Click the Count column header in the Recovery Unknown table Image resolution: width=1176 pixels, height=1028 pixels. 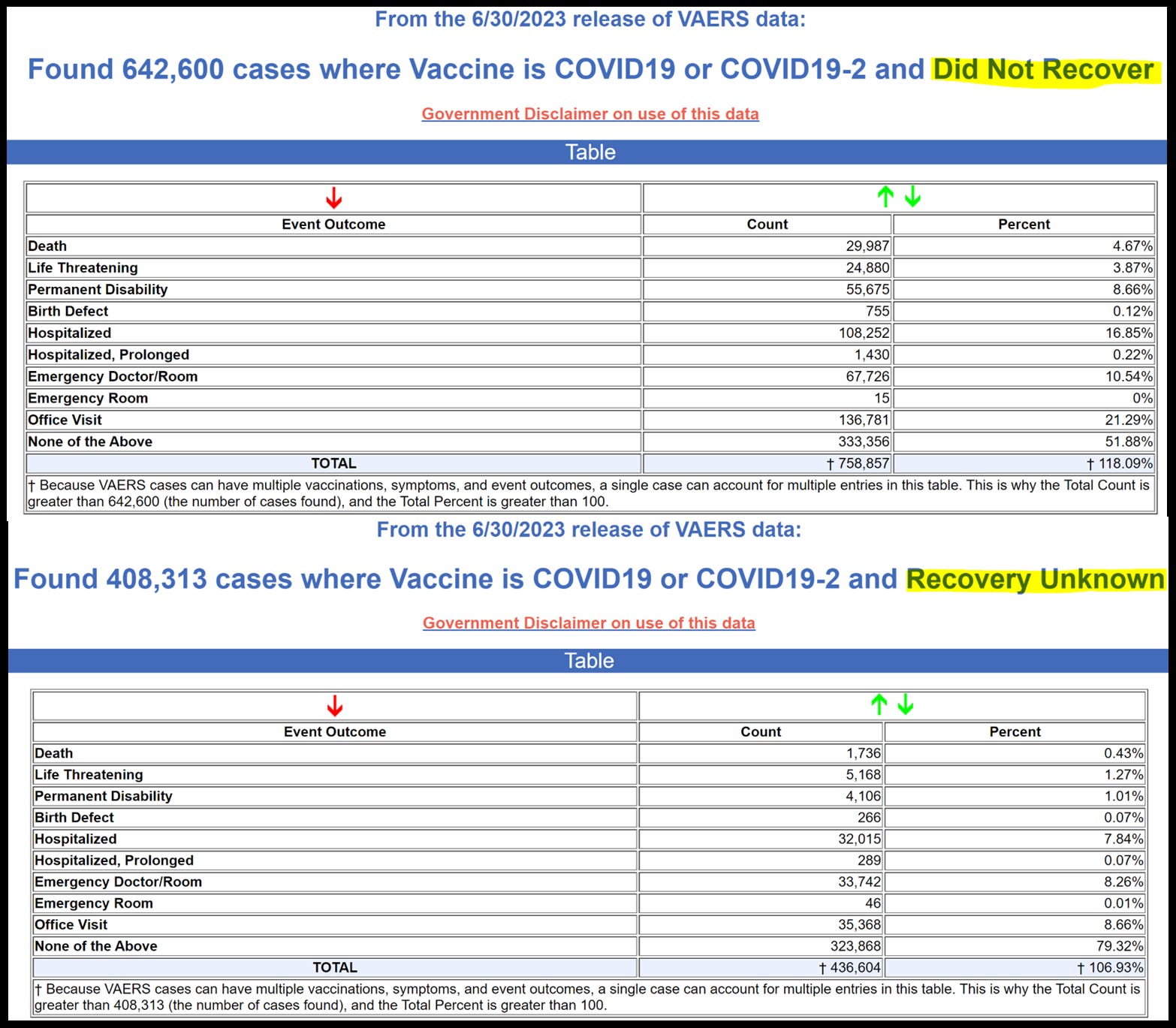(761, 731)
